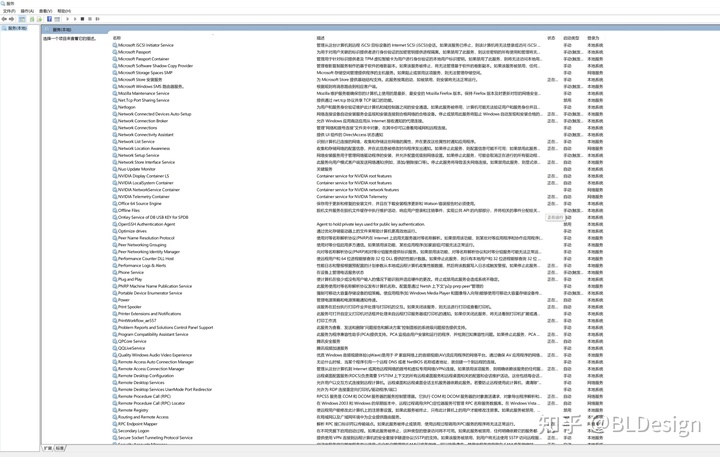Open the 文件(F) menu

9,11
